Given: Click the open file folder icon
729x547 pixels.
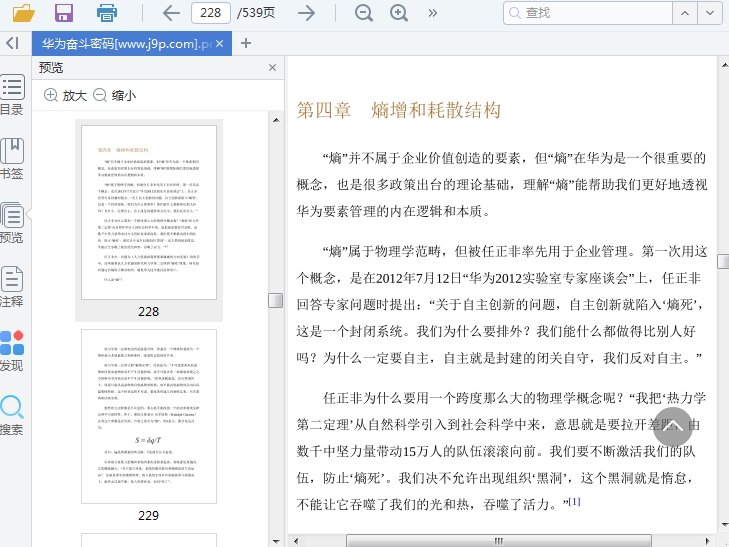Looking at the screenshot, I should [22, 13].
